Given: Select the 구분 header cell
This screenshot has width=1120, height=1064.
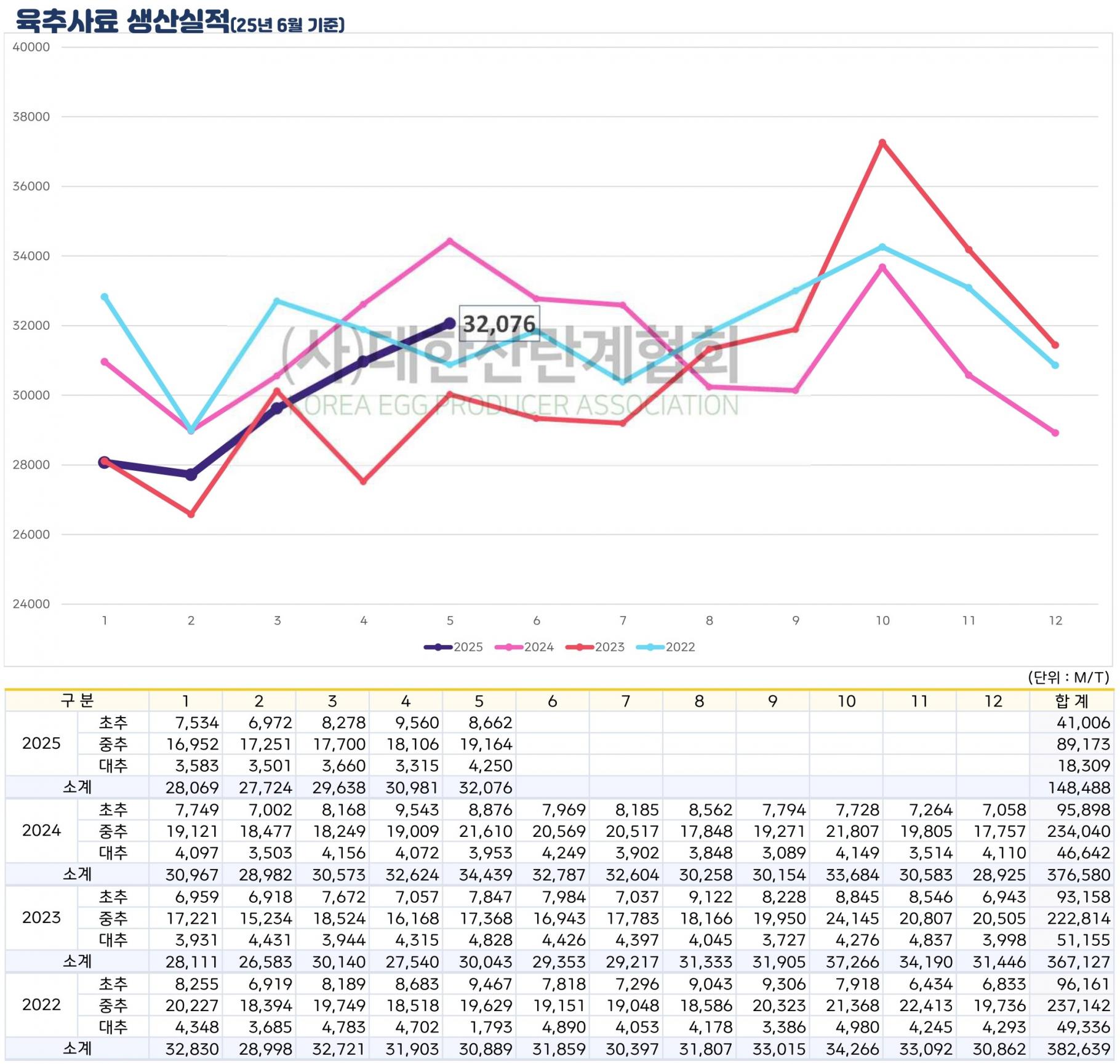Looking at the screenshot, I should pos(77,701).
